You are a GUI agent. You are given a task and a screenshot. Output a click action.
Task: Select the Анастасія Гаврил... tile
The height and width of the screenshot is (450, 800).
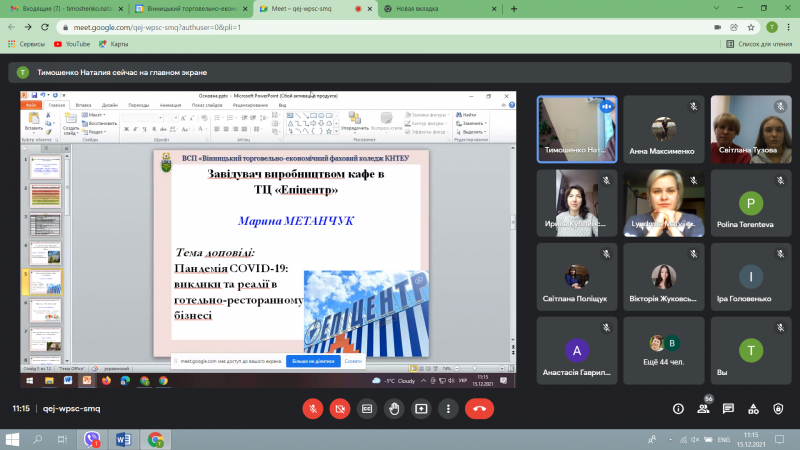tap(577, 351)
